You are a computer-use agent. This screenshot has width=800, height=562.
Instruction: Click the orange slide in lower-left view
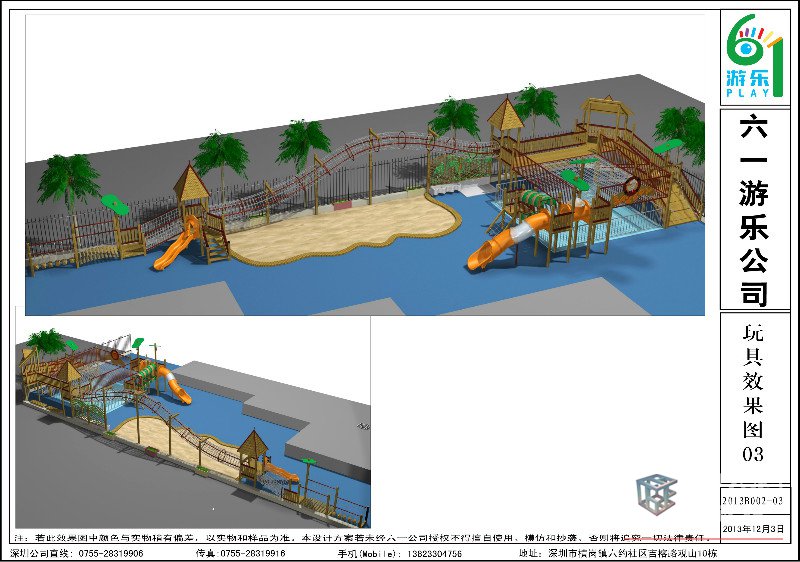(173, 385)
